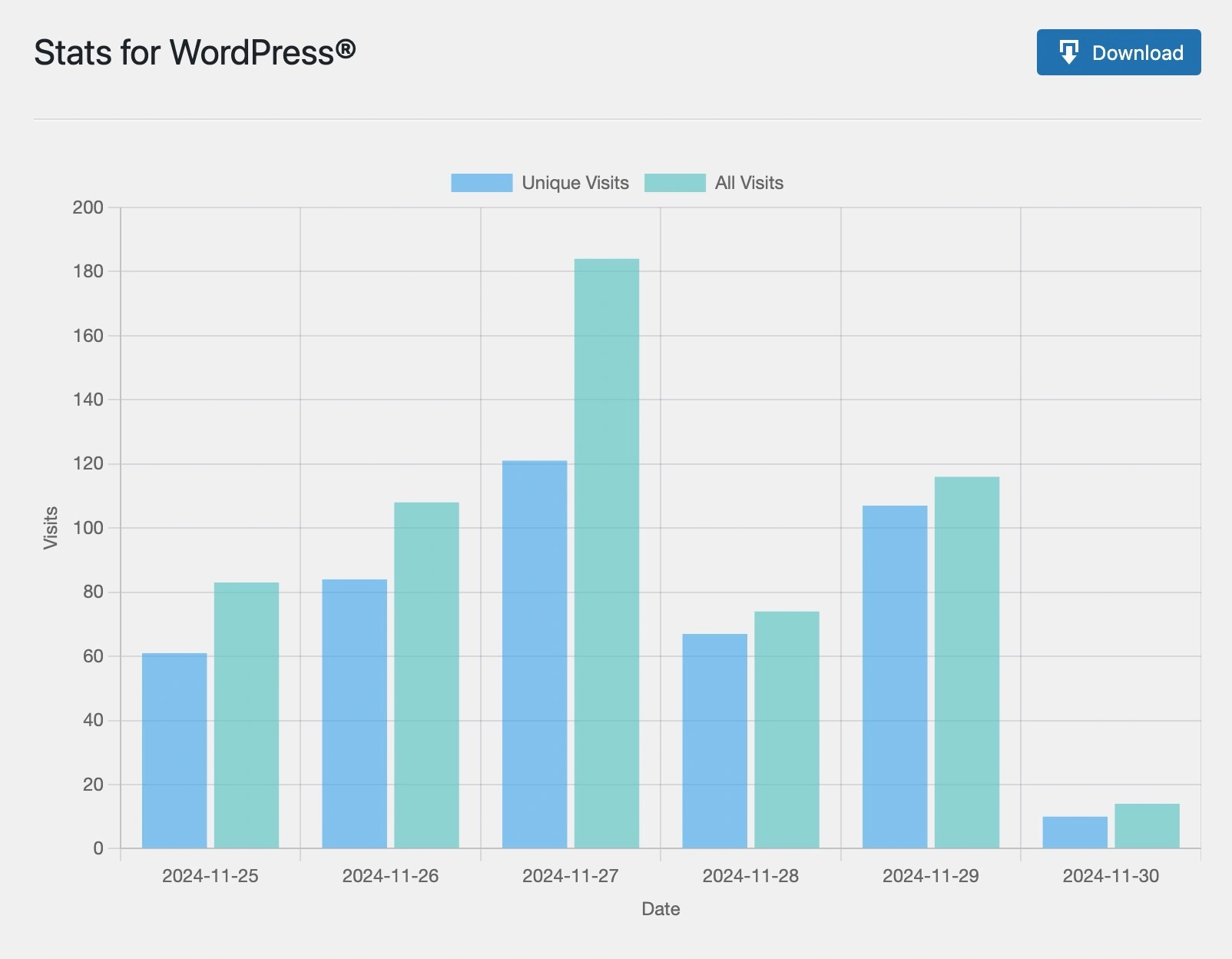This screenshot has width=1232, height=959.
Task: Click All Visits bar for 2024-11-28
Action: click(787, 730)
